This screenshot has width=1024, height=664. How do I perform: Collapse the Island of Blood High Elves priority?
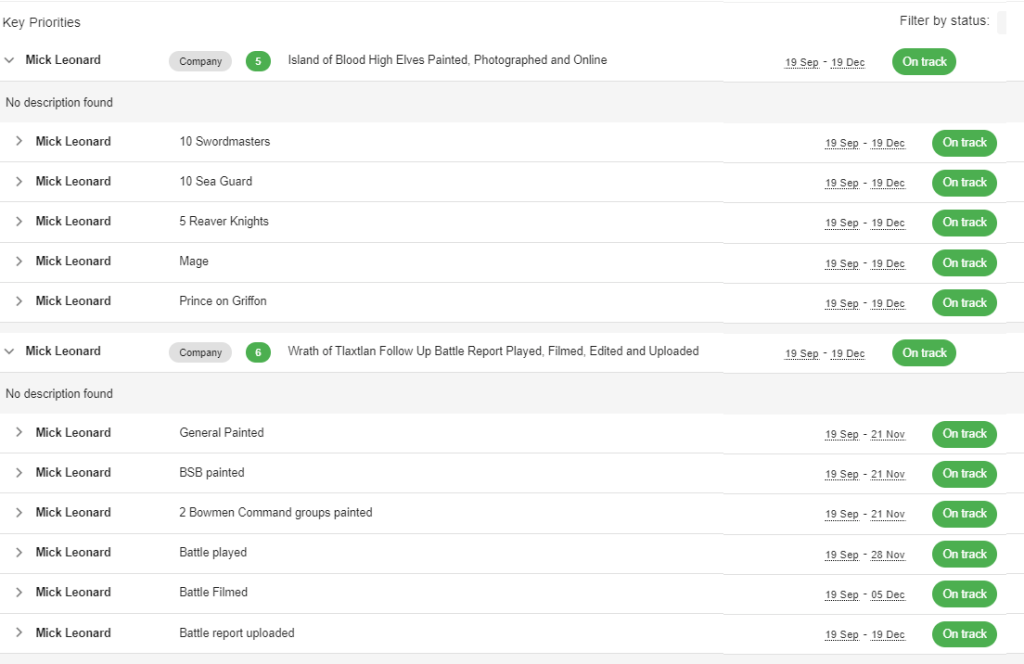point(10,60)
